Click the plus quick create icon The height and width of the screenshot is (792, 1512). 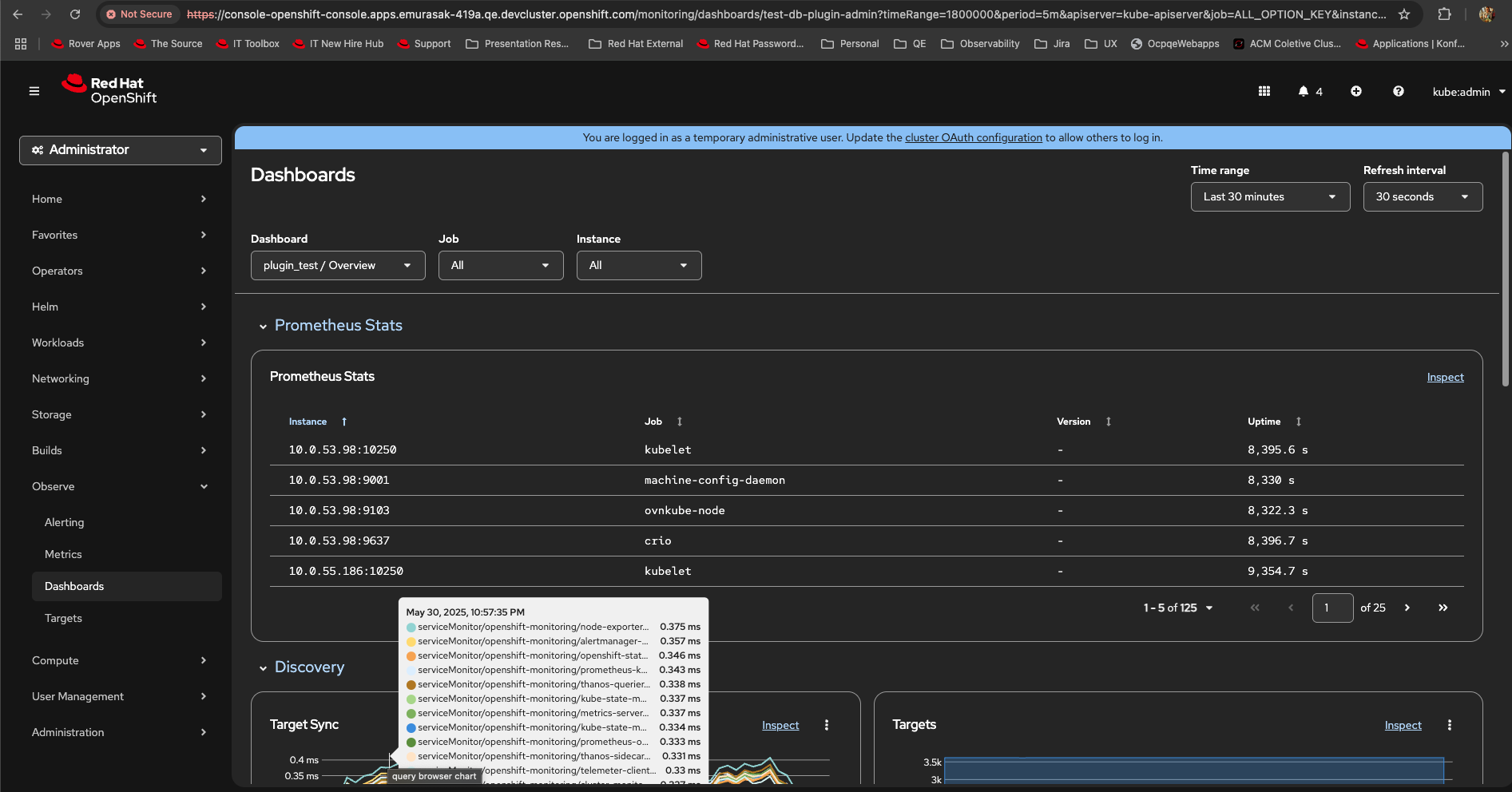click(x=1356, y=92)
